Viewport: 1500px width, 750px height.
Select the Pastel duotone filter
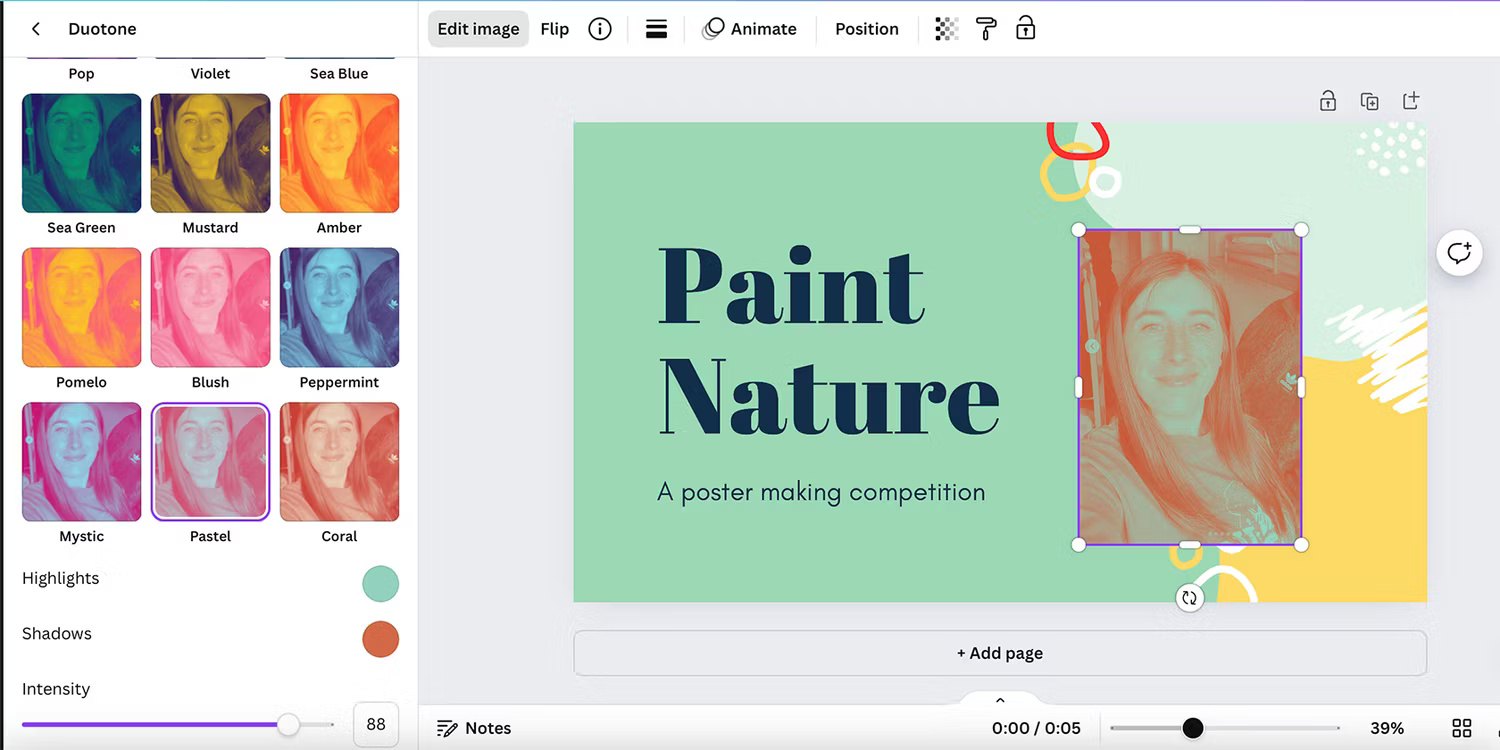coord(210,461)
